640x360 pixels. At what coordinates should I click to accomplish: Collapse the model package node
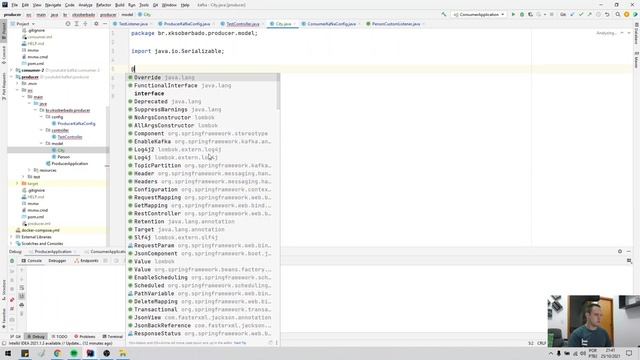click(x=41, y=143)
